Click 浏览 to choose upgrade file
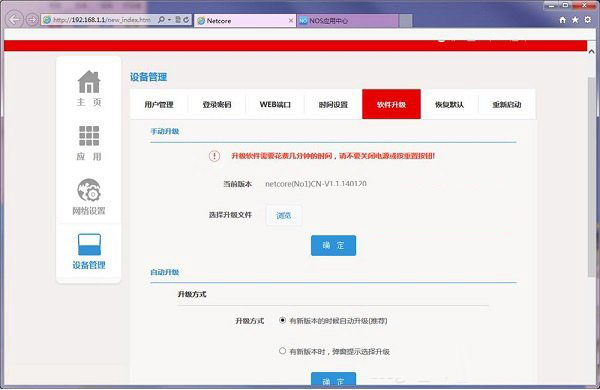Screen dimensions: 600x390 click(284, 215)
